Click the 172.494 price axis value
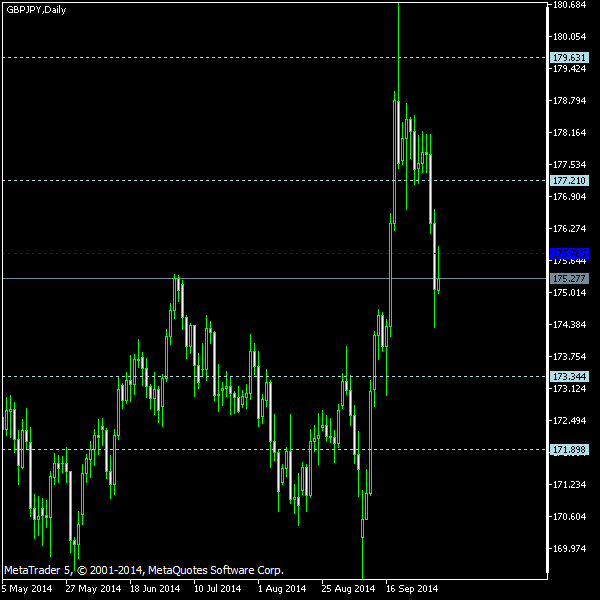 569,421
